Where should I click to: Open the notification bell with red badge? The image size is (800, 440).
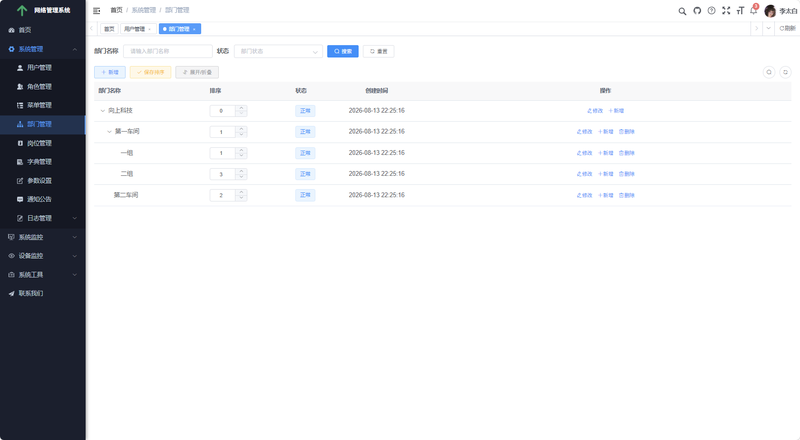754,10
